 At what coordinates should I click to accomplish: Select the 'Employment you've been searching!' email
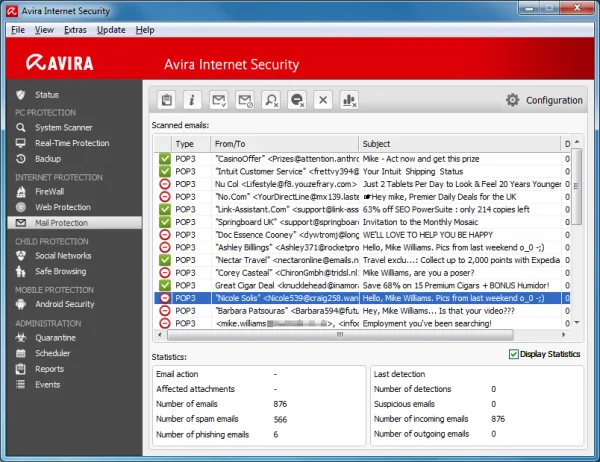pyautogui.click(x=362, y=323)
